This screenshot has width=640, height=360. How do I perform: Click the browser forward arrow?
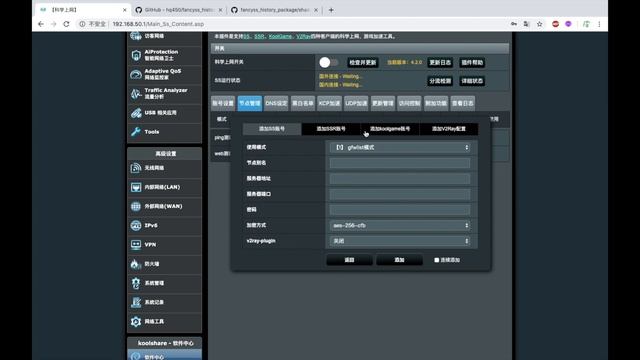(x=53, y=24)
